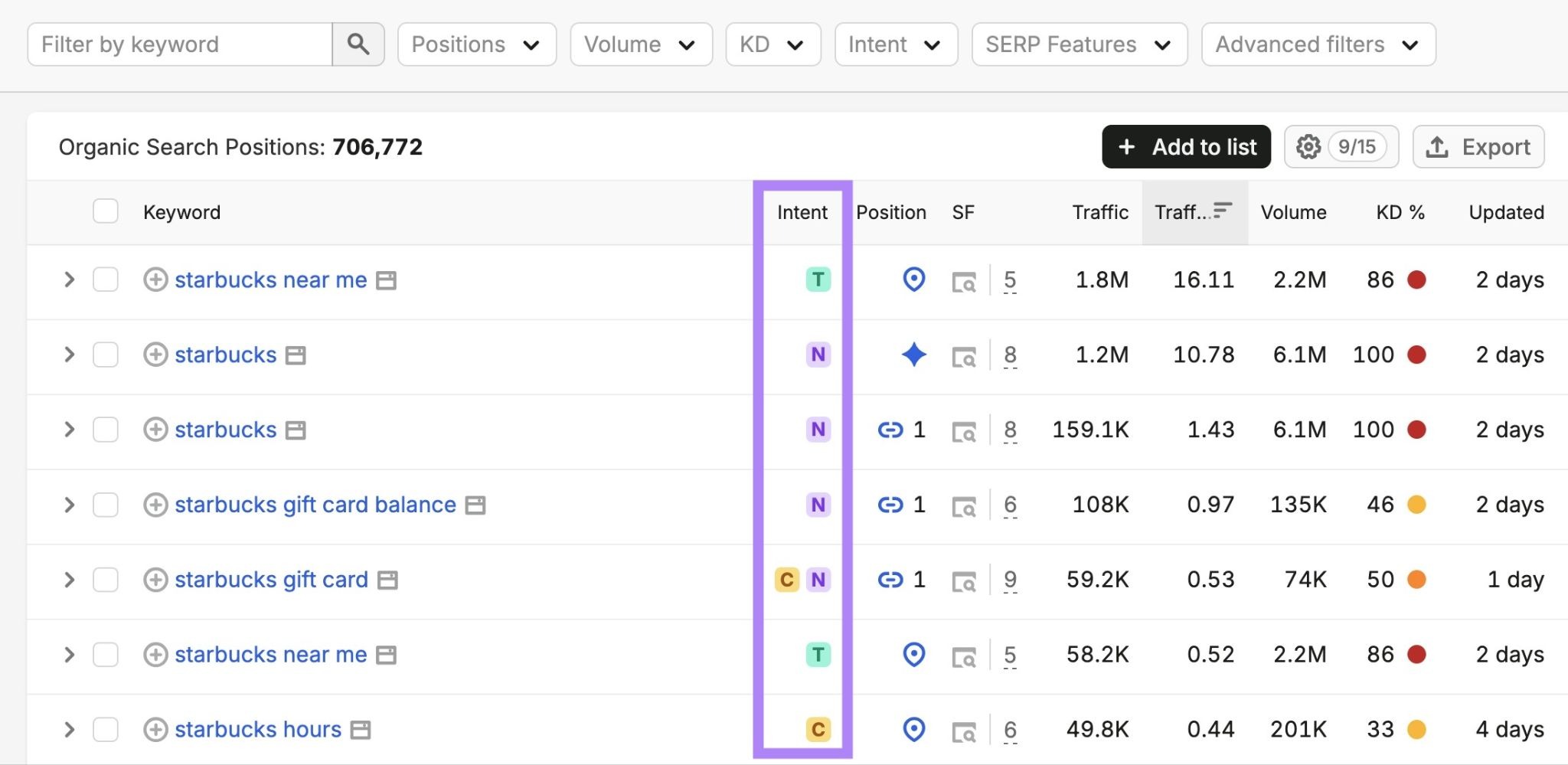Click the Export button
The image size is (1568, 765).
click(1478, 146)
